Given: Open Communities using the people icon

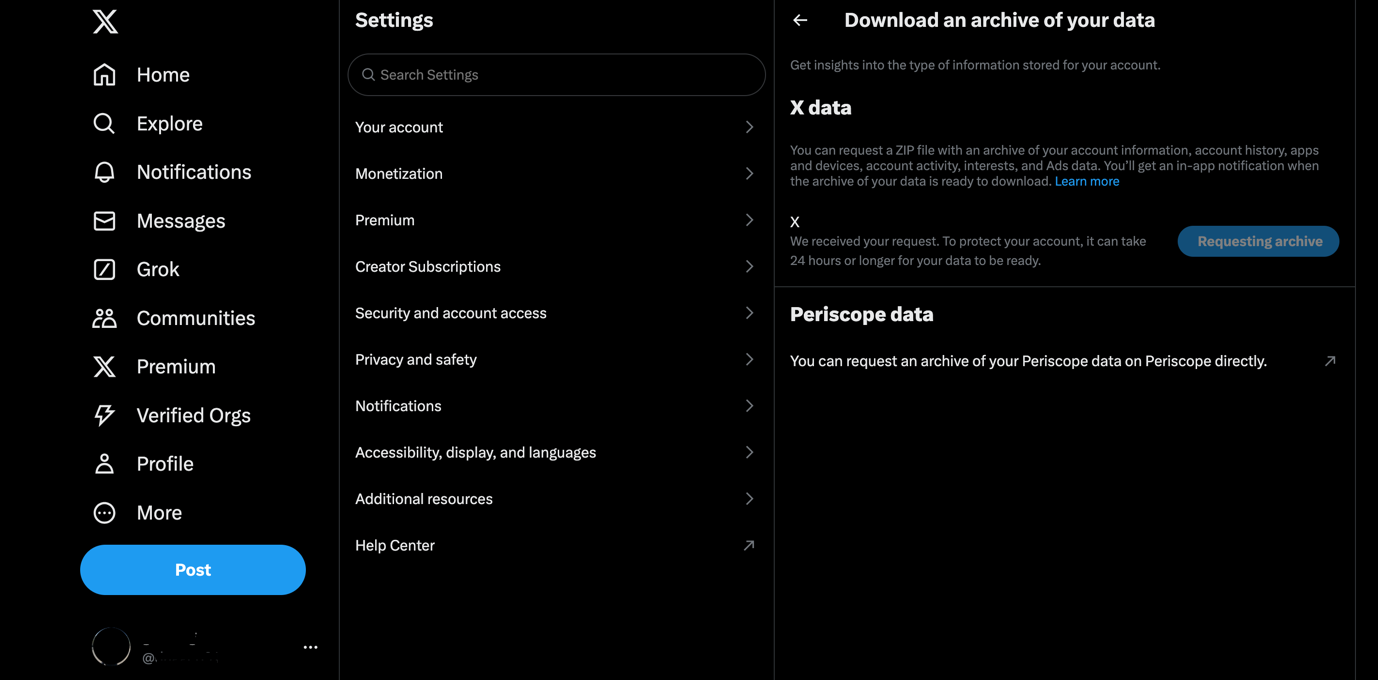Looking at the screenshot, I should click(104, 318).
